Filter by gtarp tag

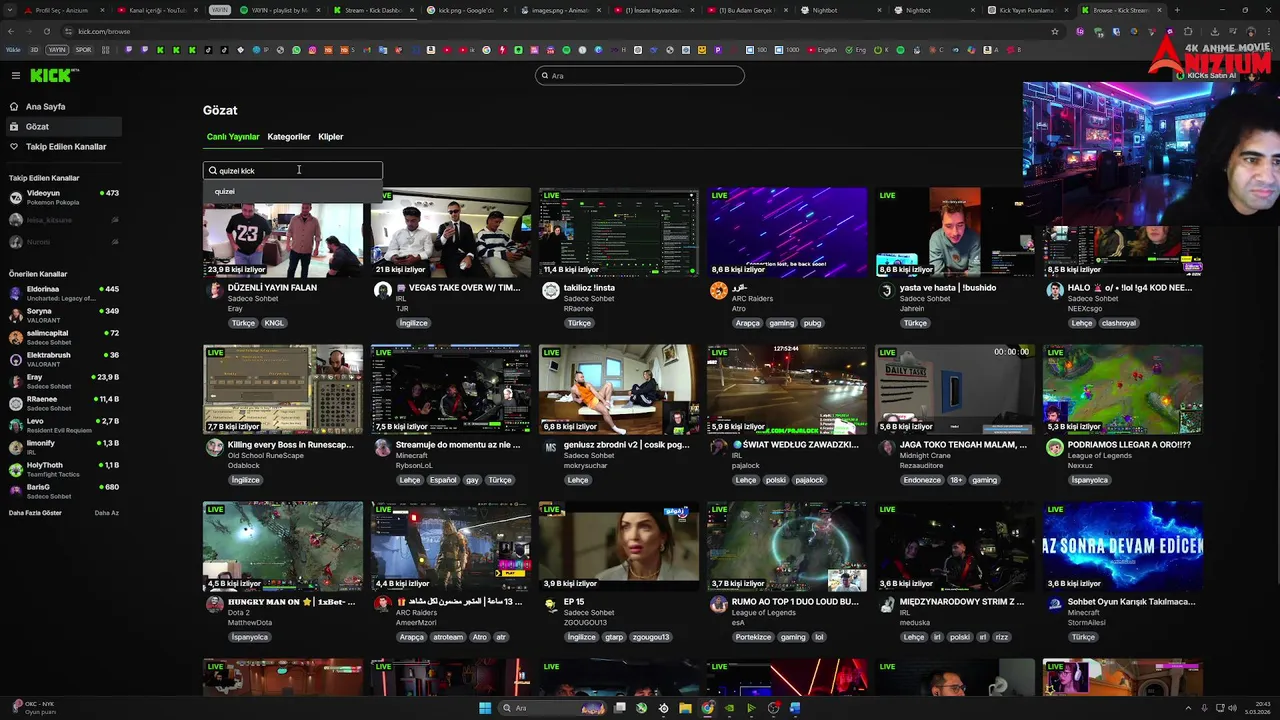(x=614, y=637)
